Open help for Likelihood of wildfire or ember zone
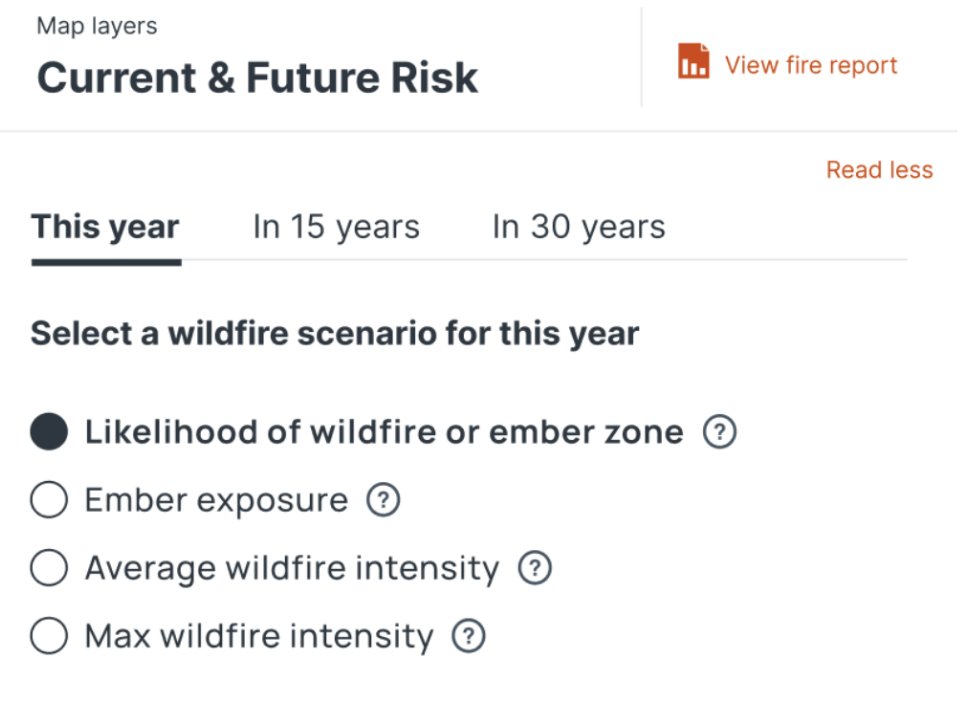 coord(719,432)
